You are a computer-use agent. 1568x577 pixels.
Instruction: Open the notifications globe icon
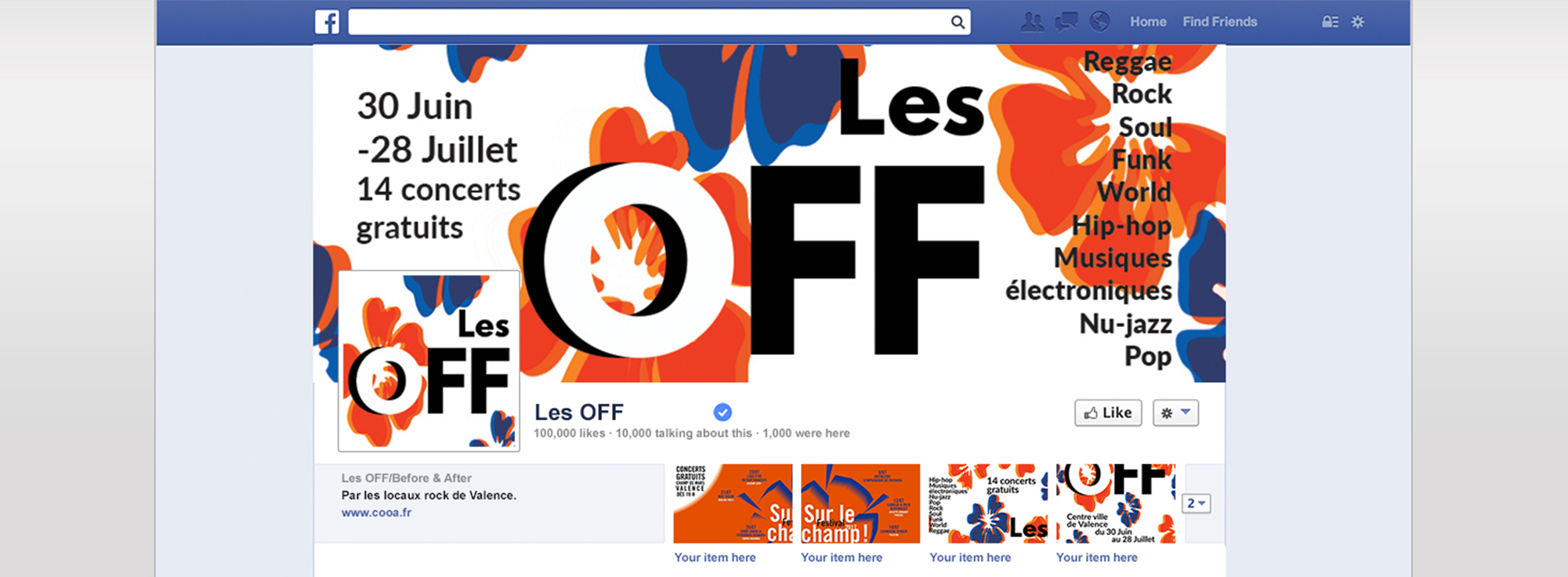coord(1100,22)
